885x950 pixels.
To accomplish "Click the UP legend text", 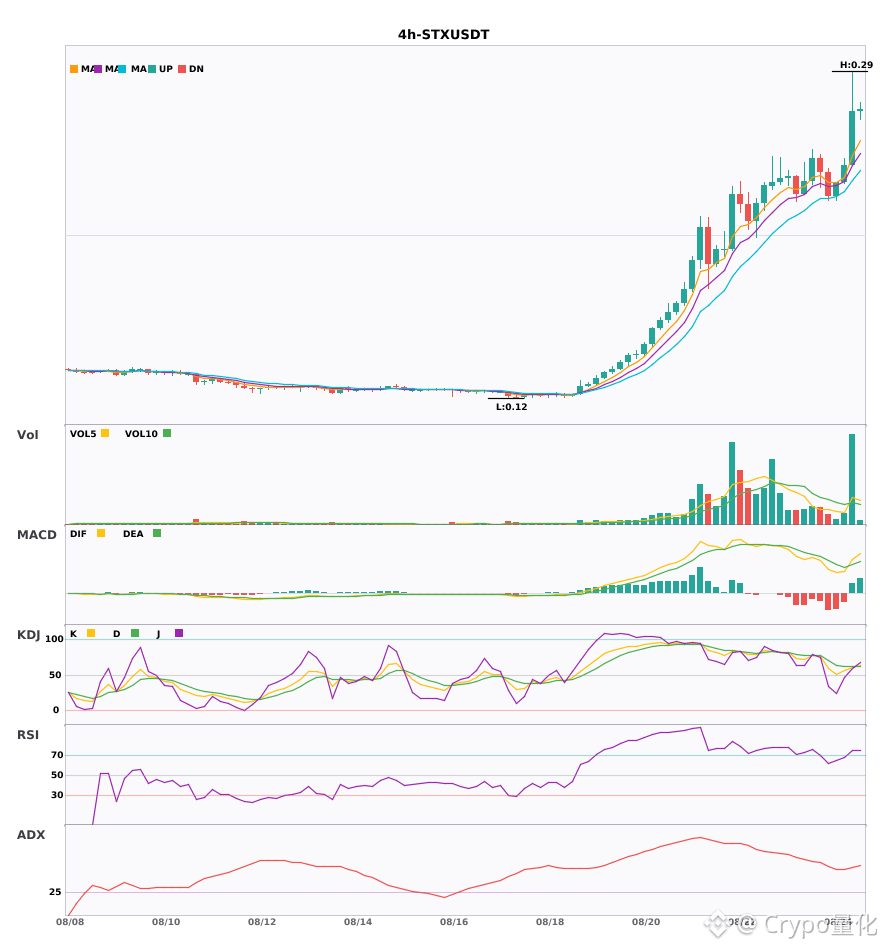I will click(166, 69).
